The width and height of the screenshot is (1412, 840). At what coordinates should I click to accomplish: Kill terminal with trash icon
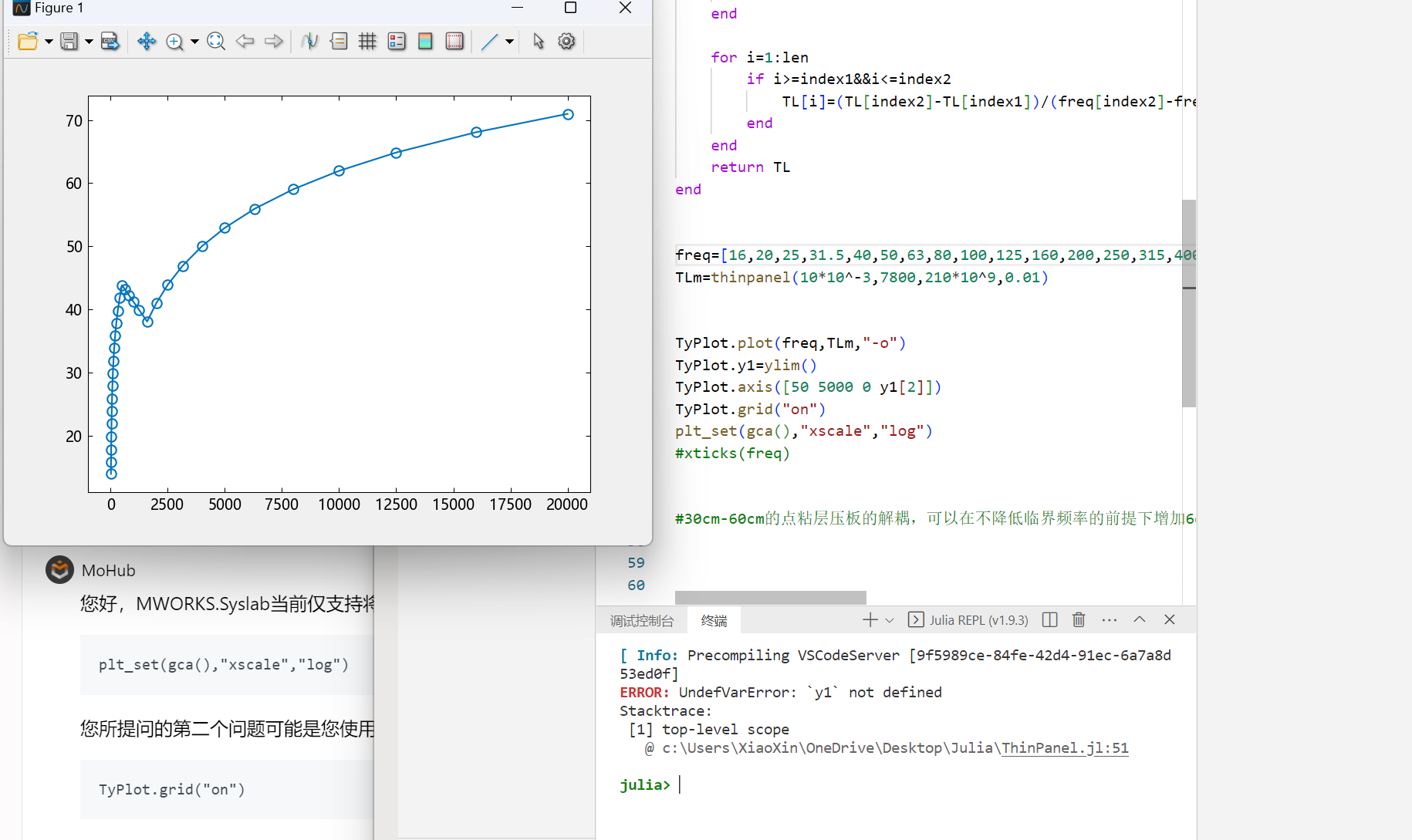pyautogui.click(x=1079, y=620)
